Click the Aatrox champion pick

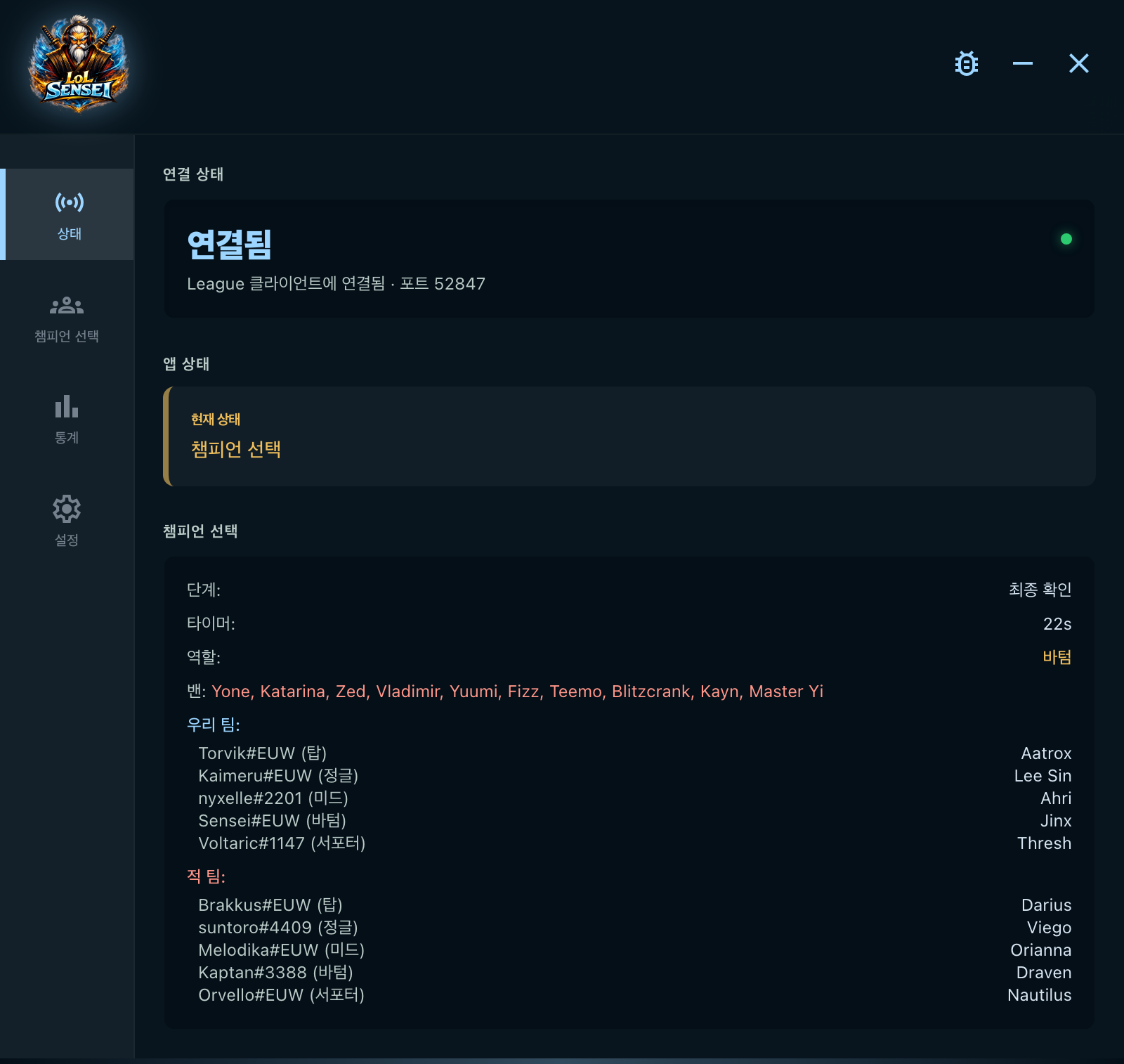1046,753
